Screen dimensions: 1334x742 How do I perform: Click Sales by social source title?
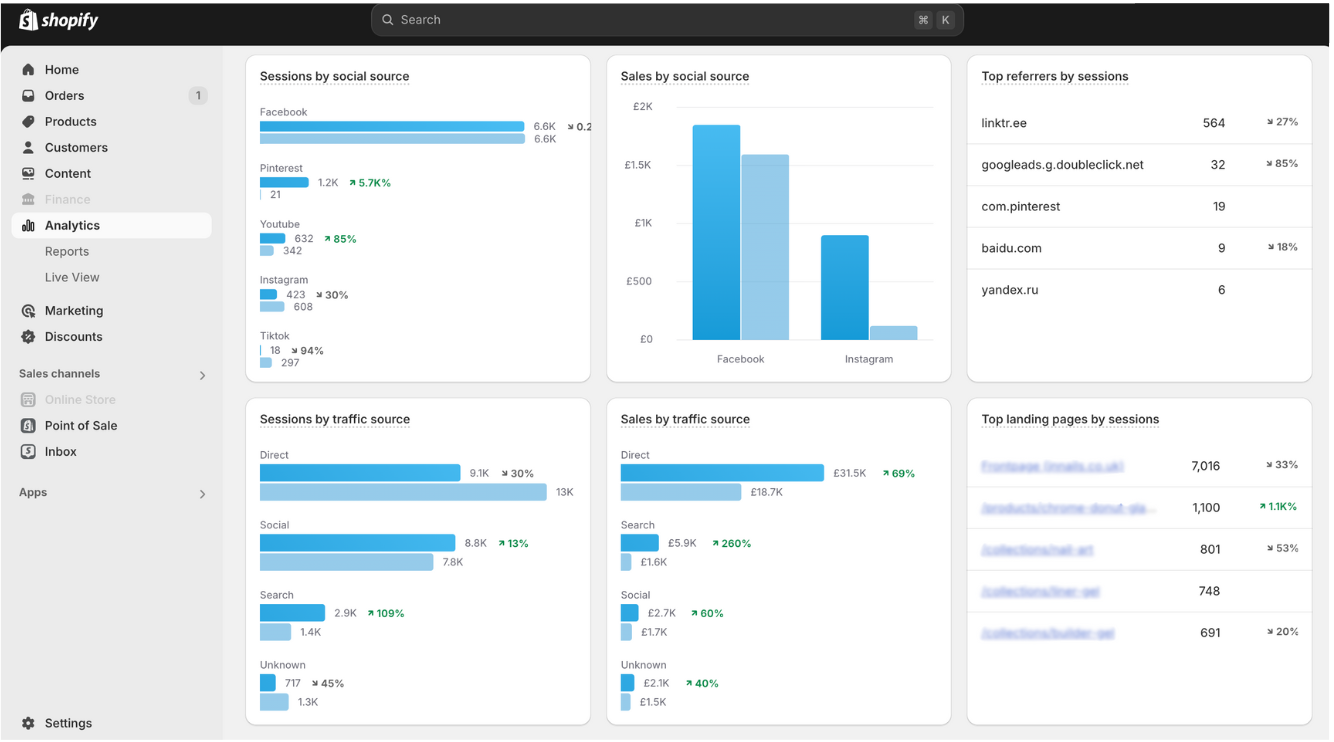click(x=685, y=77)
